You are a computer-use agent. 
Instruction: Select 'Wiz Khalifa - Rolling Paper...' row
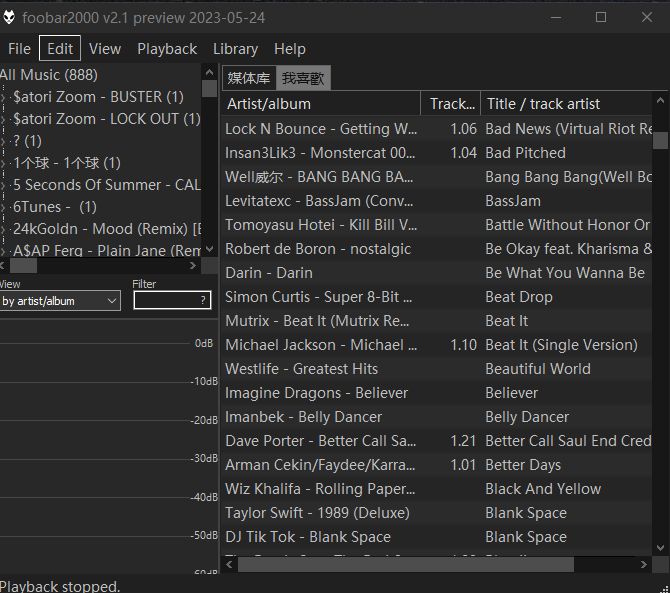coord(437,489)
